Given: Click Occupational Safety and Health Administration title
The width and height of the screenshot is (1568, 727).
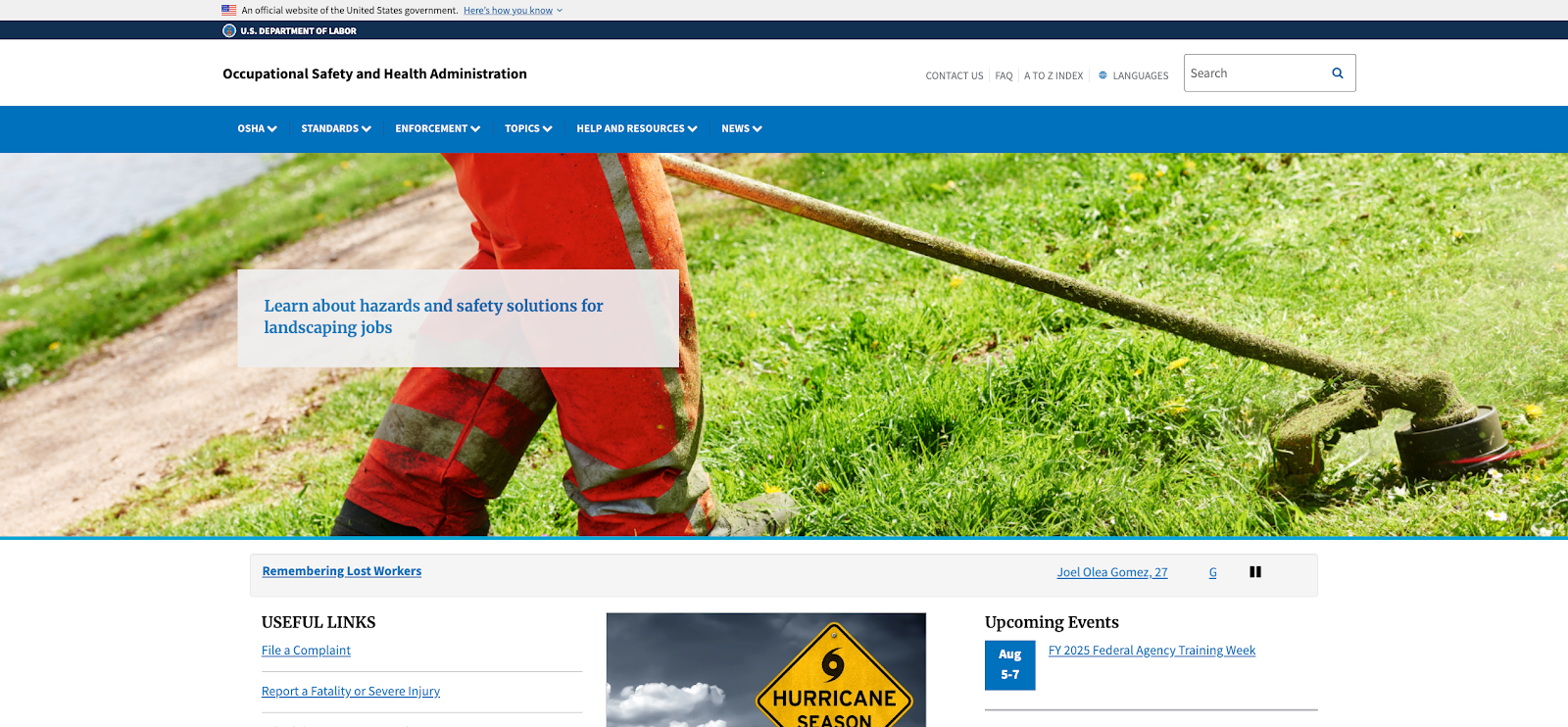Looking at the screenshot, I should 374,73.
